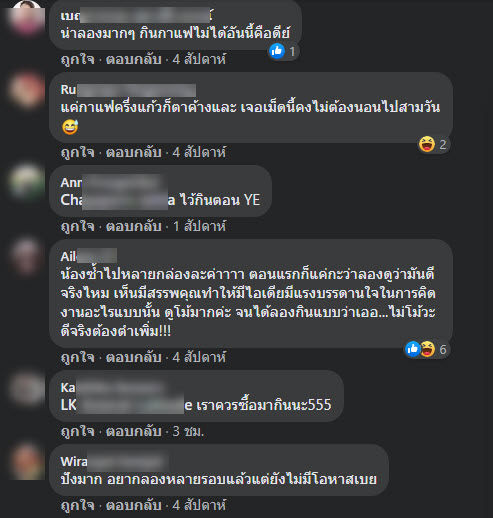
Task: Open the haha reaction count on Ru comment
Action: click(433, 144)
